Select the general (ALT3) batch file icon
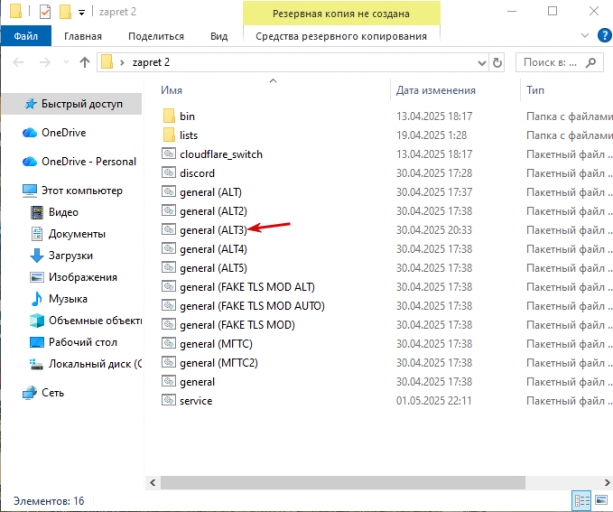This screenshot has height=512, width=613. coord(168,229)
